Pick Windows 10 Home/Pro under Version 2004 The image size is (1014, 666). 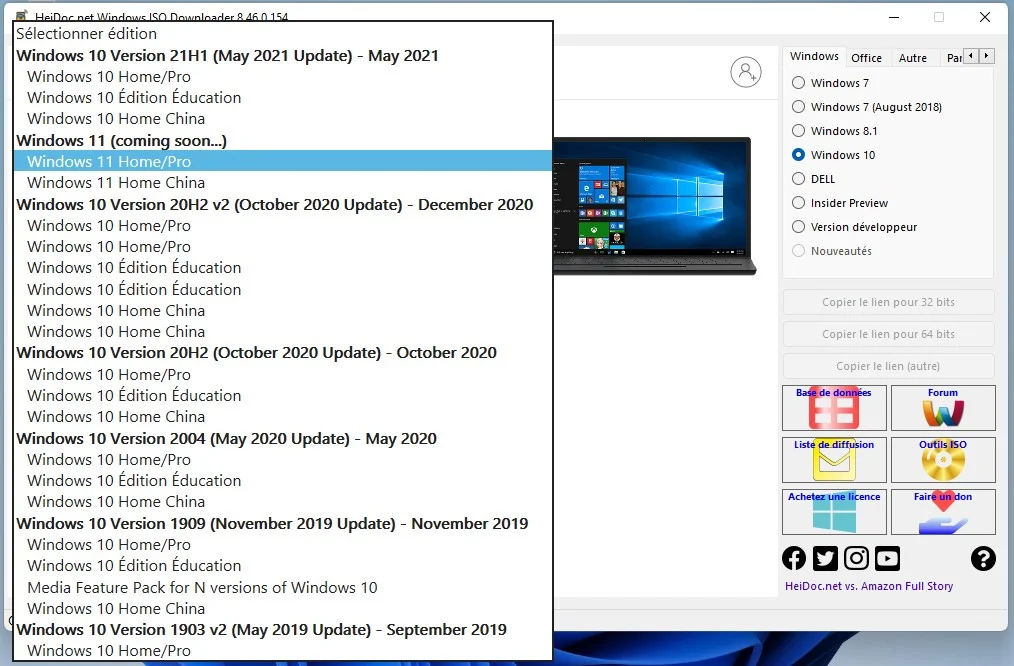[x=283, y=460]
